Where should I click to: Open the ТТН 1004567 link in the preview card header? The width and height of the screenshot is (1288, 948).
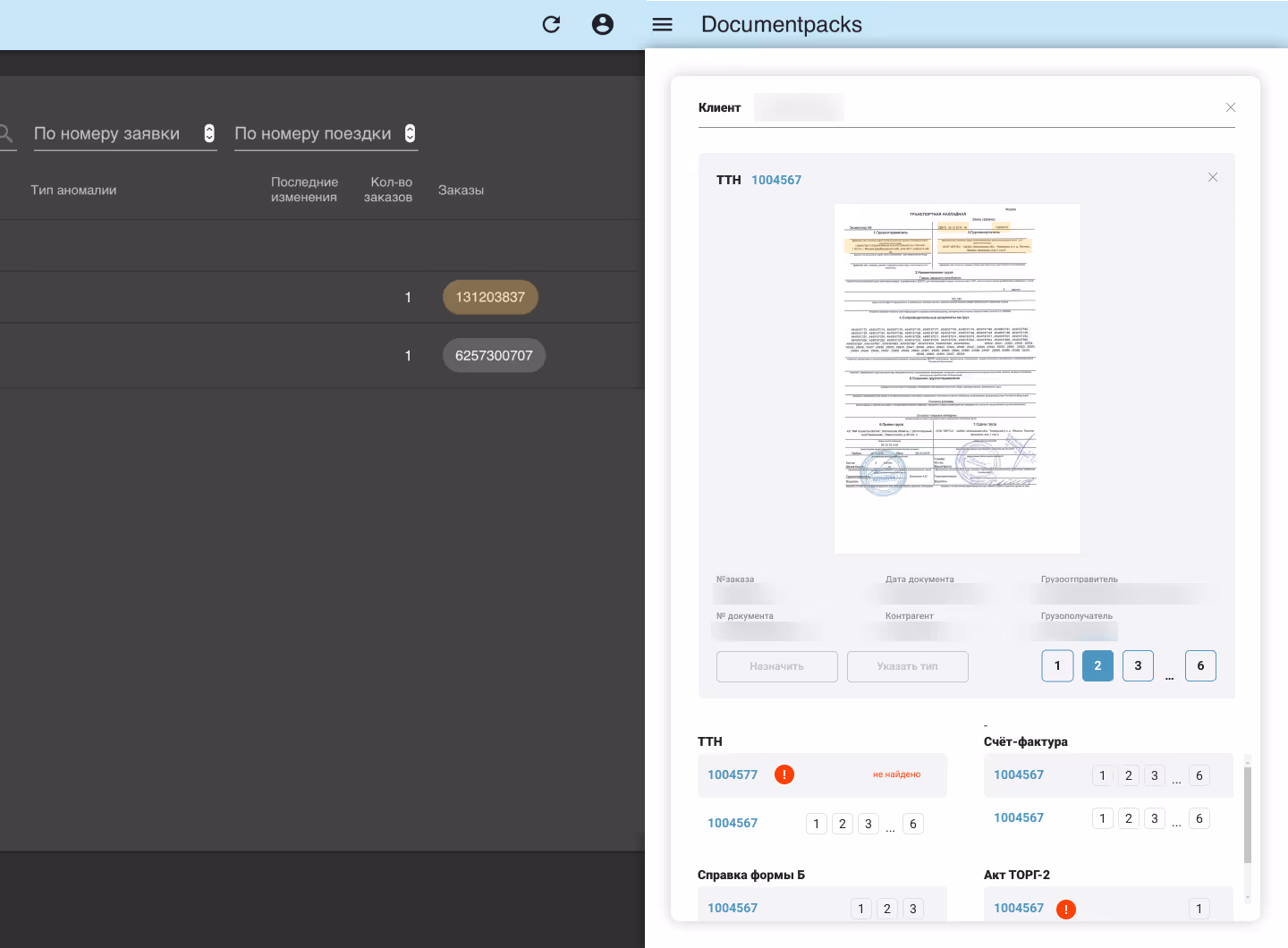[x=775, y=180]
